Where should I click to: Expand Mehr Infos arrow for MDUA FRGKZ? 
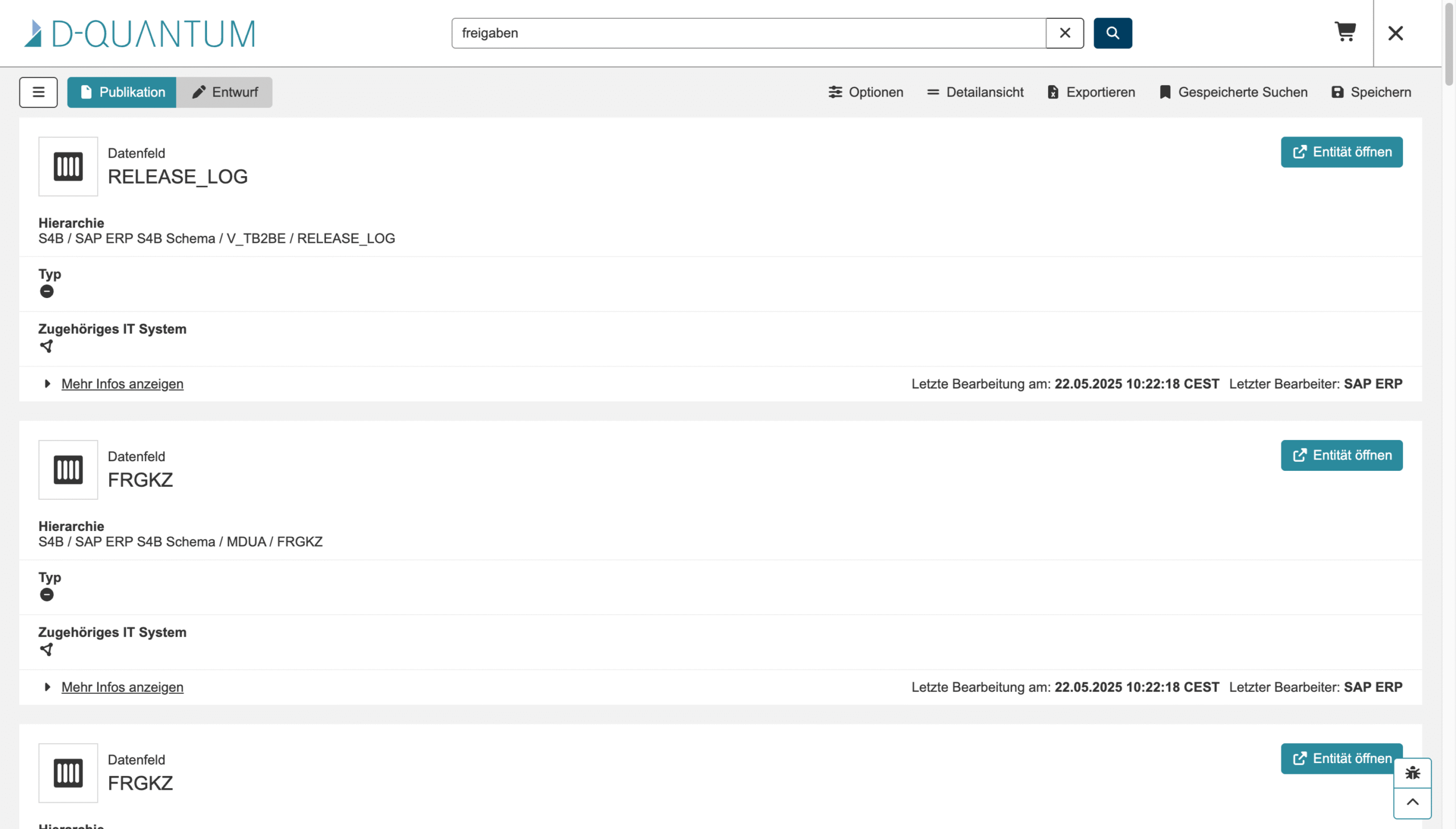[x=47, y=687]
